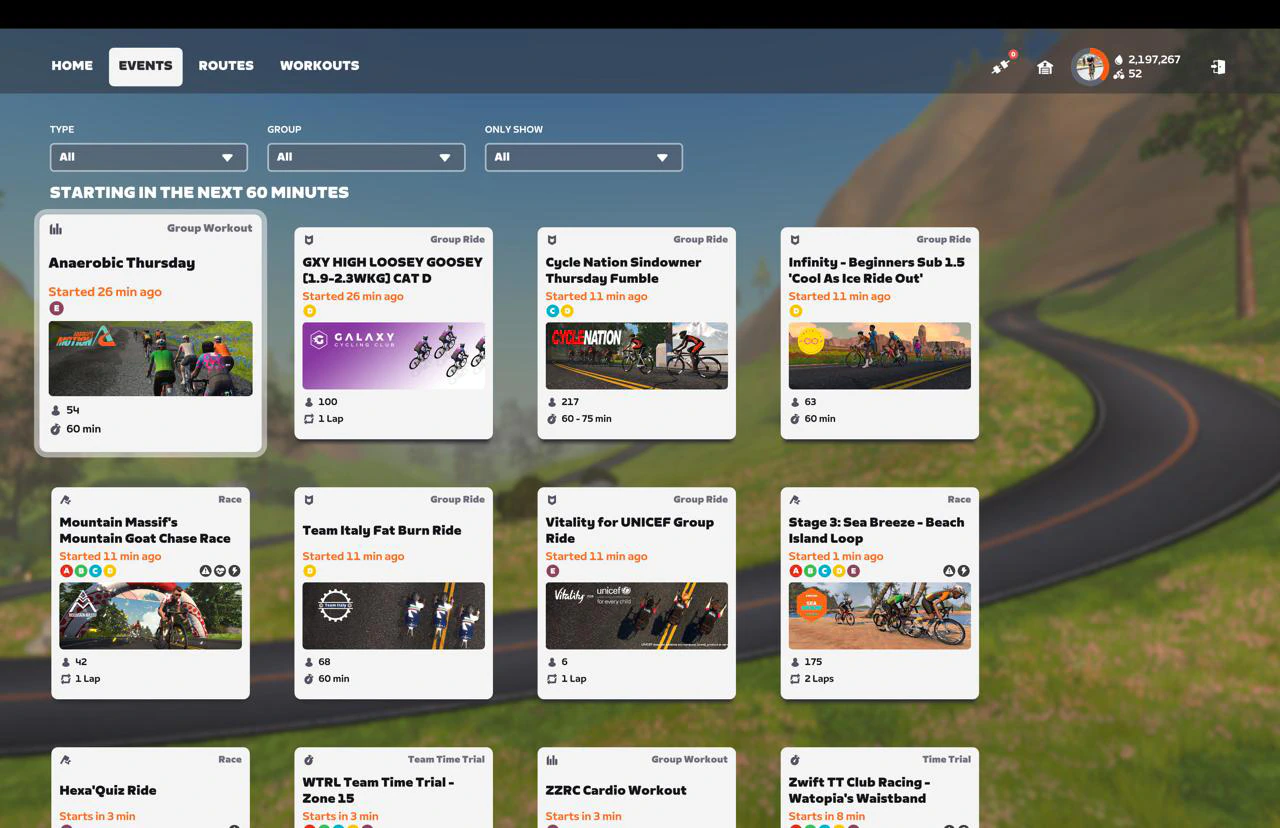Select category E badge on Vitality for UNICEF ride
The image size is (1280, 828).
(553, 571)
